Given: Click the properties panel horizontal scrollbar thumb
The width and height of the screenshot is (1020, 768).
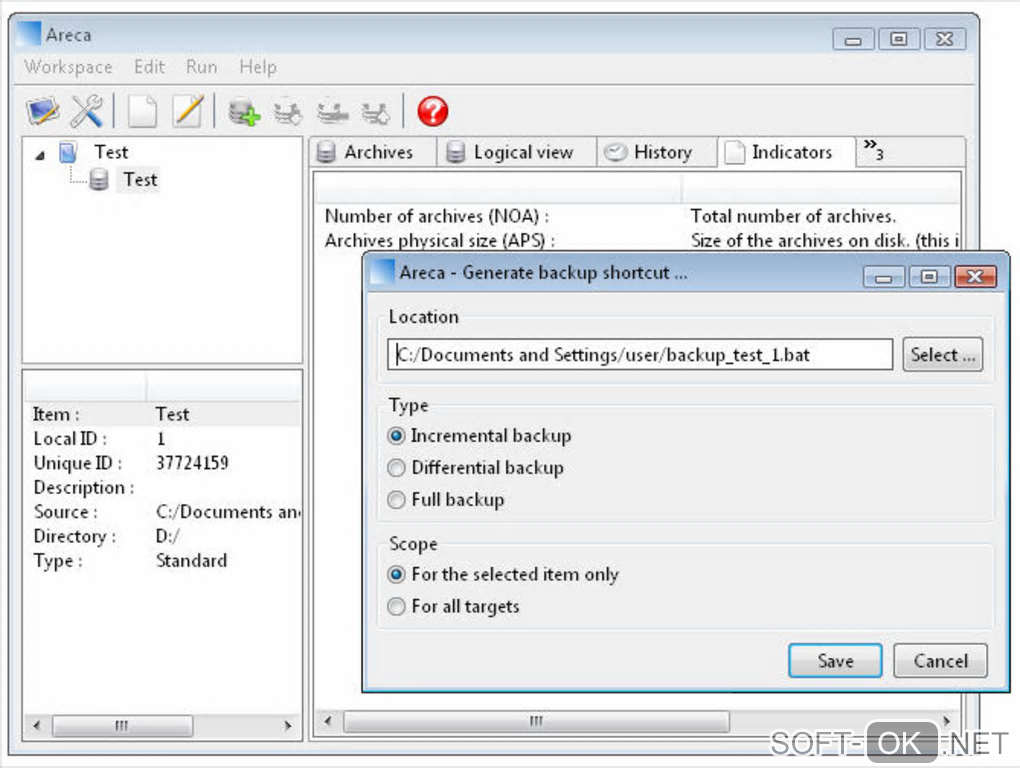Looking at the screenshot, I should (x=122, y=725).
